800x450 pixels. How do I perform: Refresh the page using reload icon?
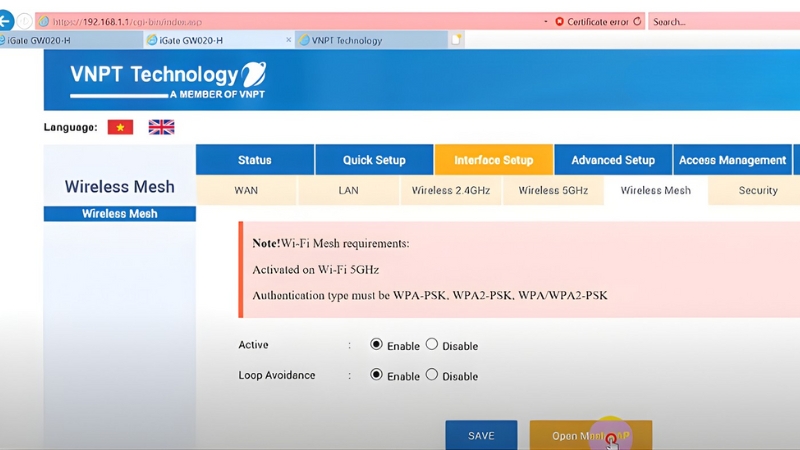[637, 21]
